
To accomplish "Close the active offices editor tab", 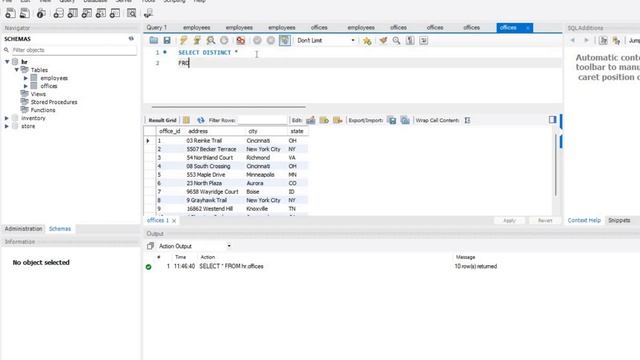I will 528,28.
